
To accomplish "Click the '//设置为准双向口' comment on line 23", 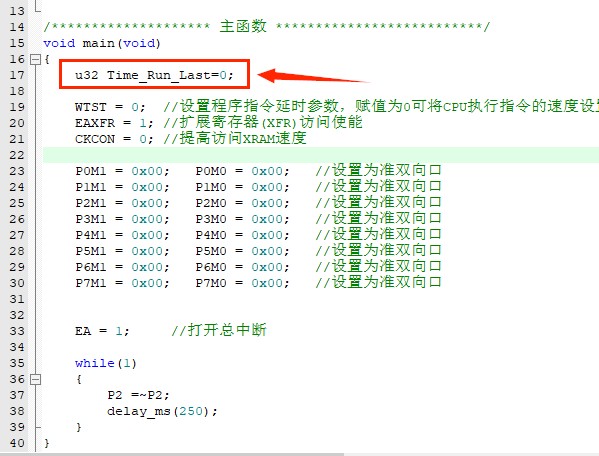I will (x=379, y=170).
